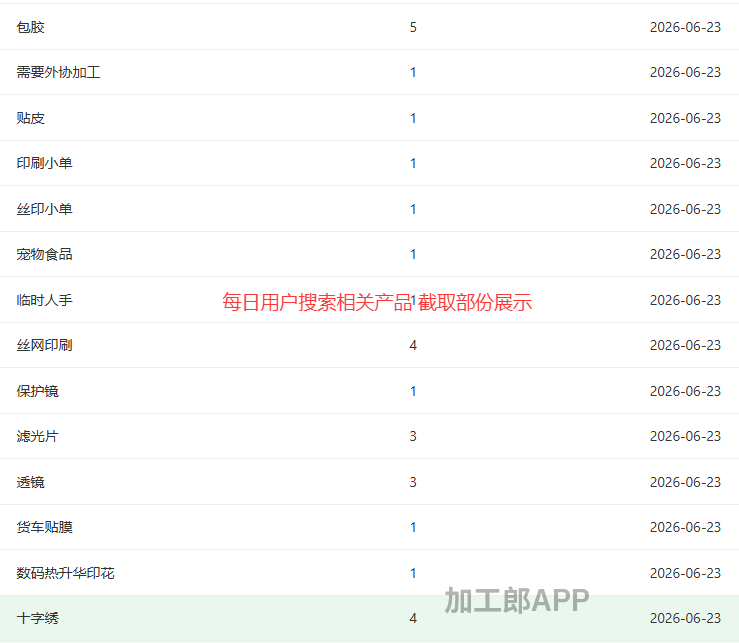This screenshot has width=739, height=643.
Task: Click the date in the 临时人手 row
Action: 685,300
